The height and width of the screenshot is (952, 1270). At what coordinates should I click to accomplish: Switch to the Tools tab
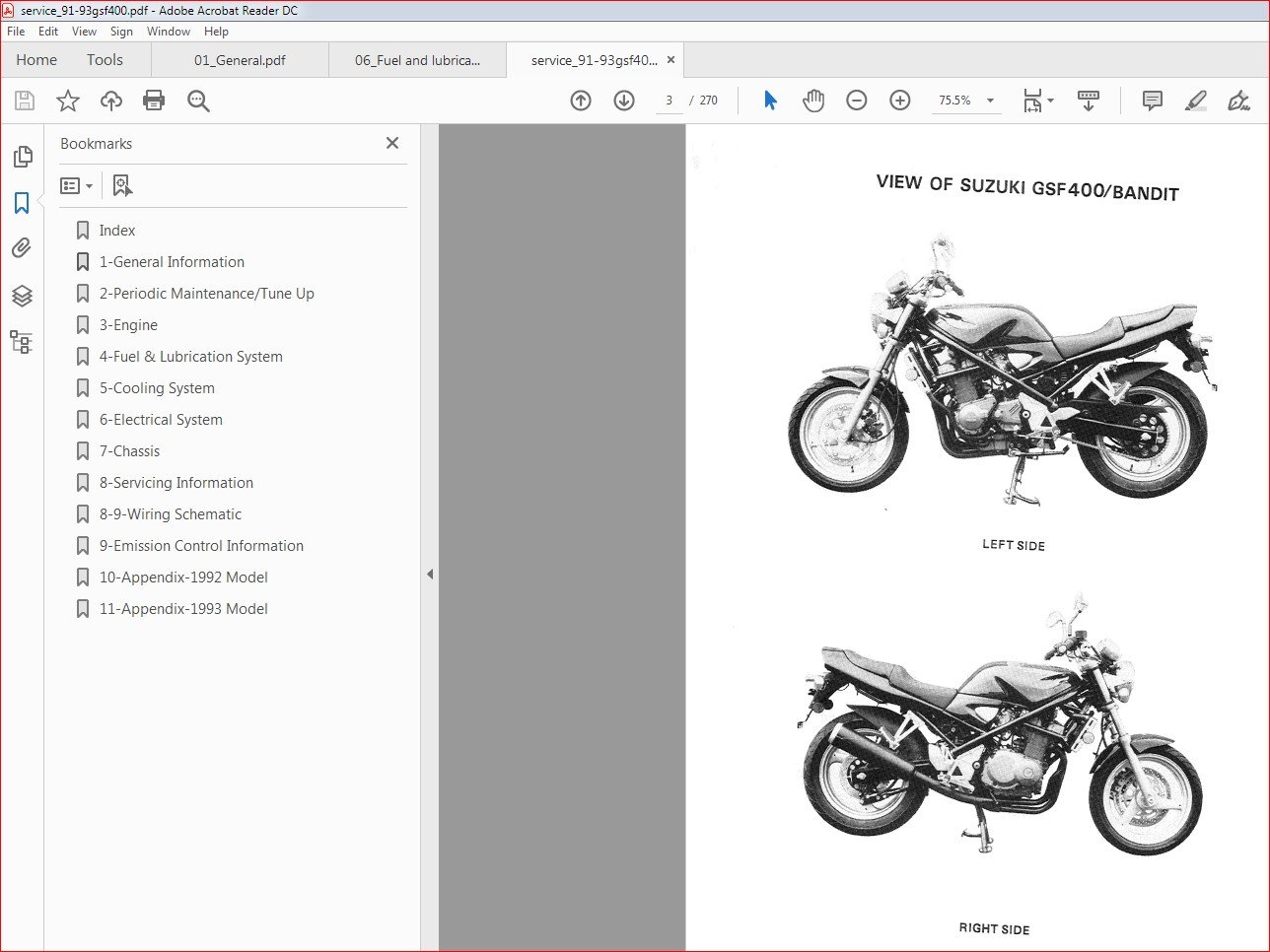105,60
